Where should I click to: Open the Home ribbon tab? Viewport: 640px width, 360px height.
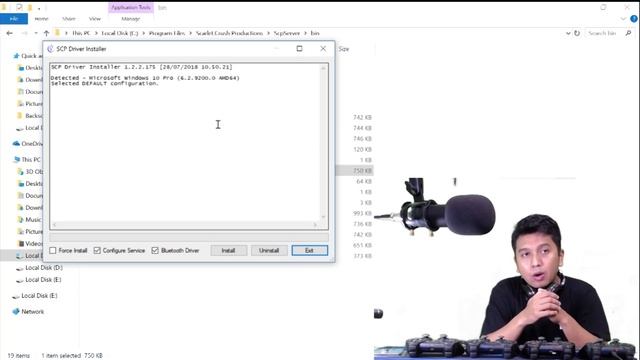click(41, 19)
